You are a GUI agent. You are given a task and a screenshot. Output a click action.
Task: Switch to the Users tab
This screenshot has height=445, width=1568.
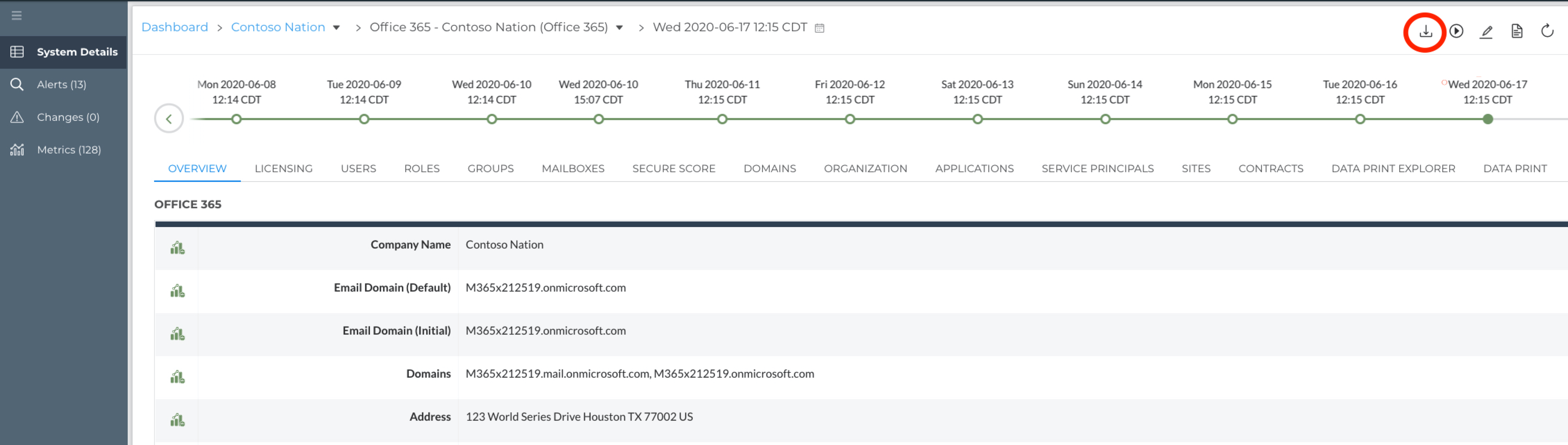359,169
